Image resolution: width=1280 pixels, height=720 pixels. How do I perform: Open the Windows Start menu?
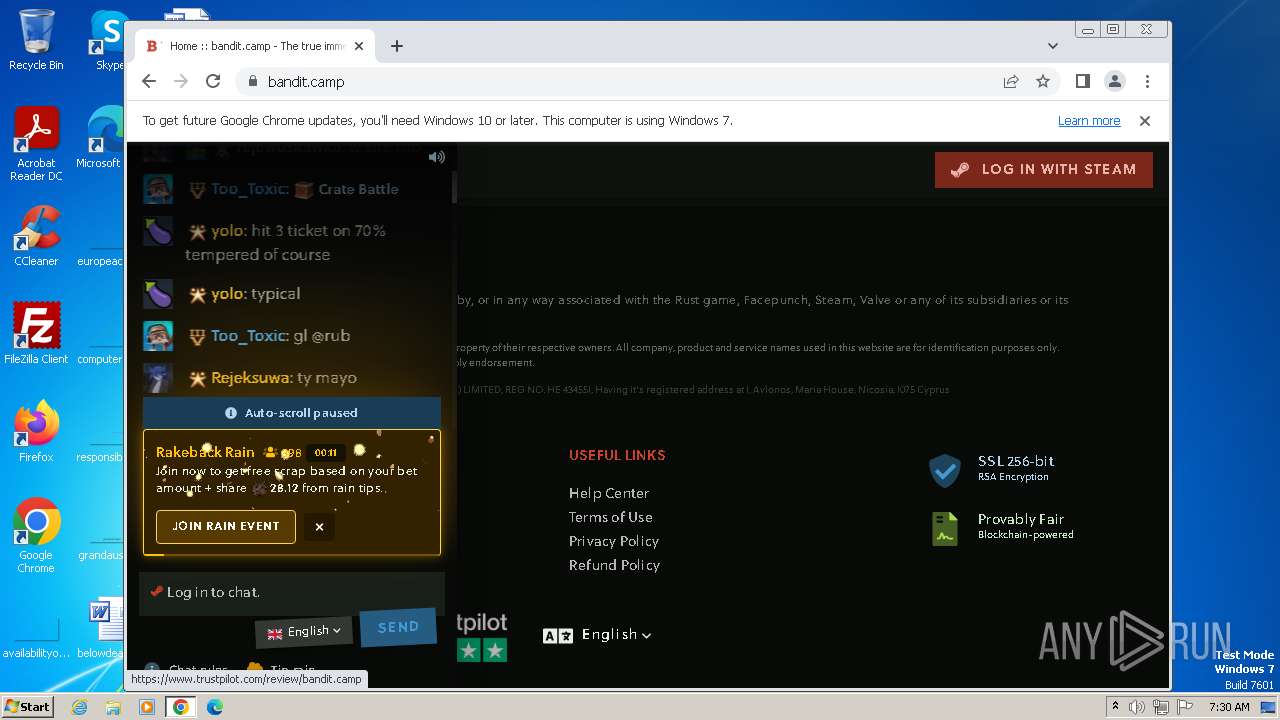coord(28,707)
